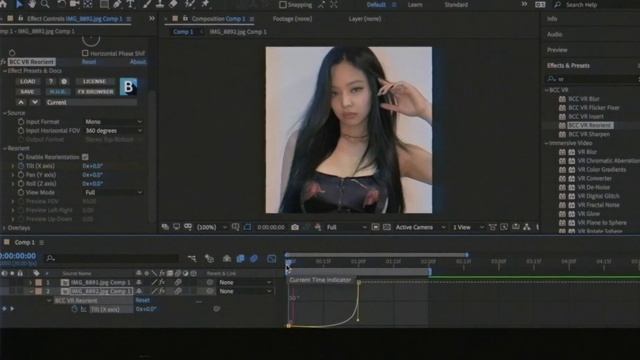Viewport: 640px width, 360px height.
Task: Click the timeline current time indicator
Action: pos(288,263)
